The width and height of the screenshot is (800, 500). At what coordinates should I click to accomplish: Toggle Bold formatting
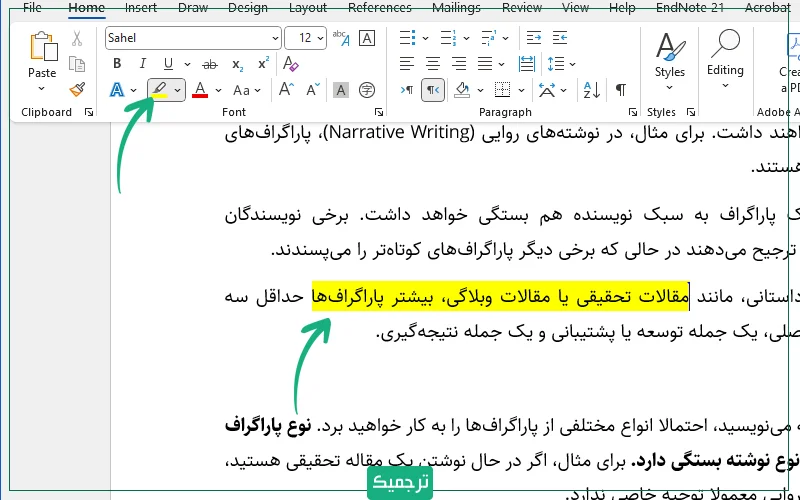117,64
